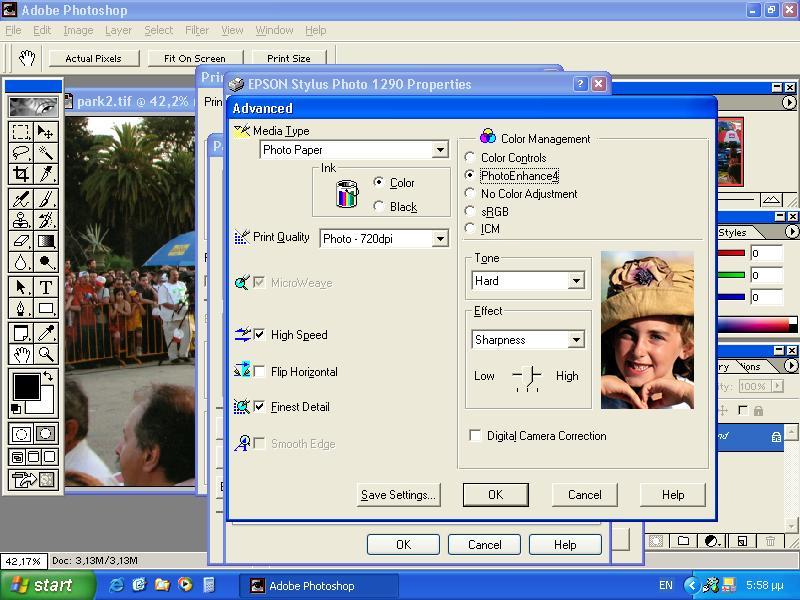Select the Slice tool
The width and height of the screenshot is (800, 600).
[x=45, y=174]
